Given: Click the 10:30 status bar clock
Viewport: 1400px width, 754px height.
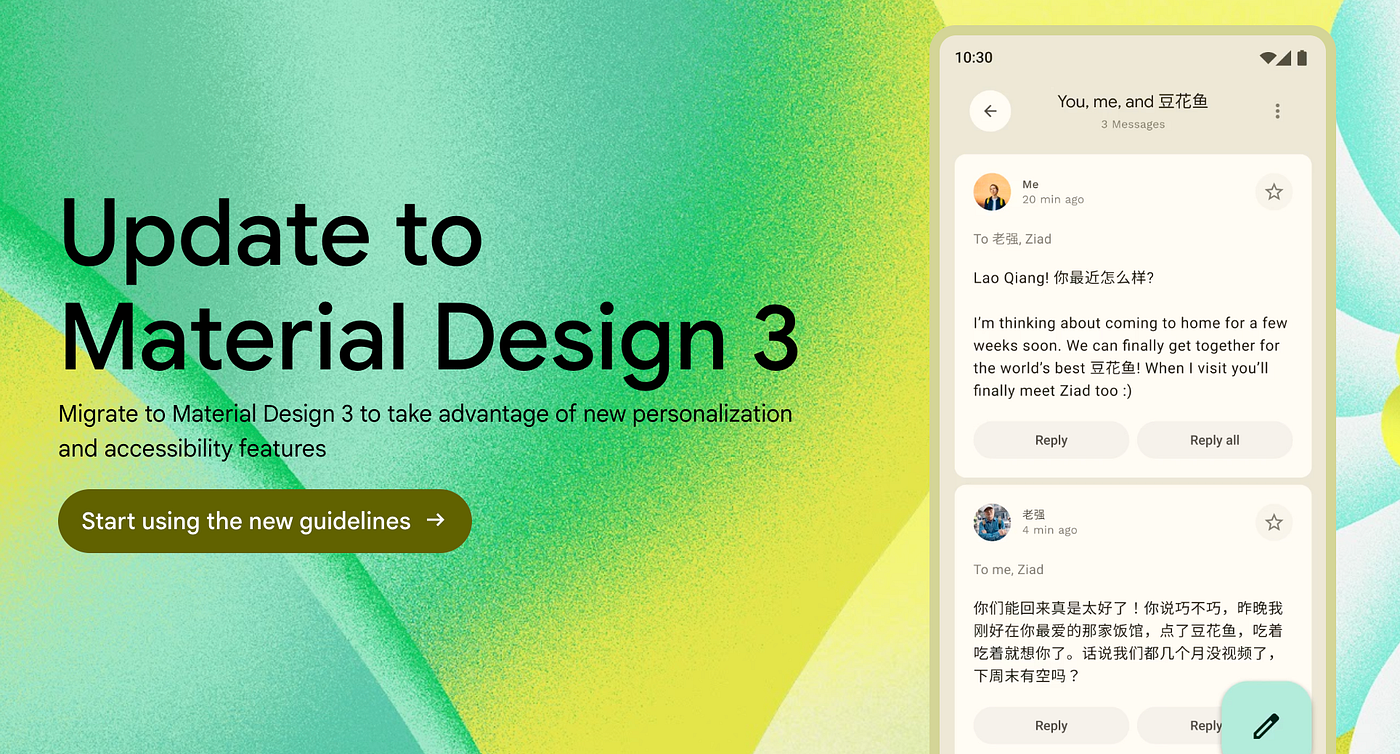Looking at the screenshot, I should 973,58.
